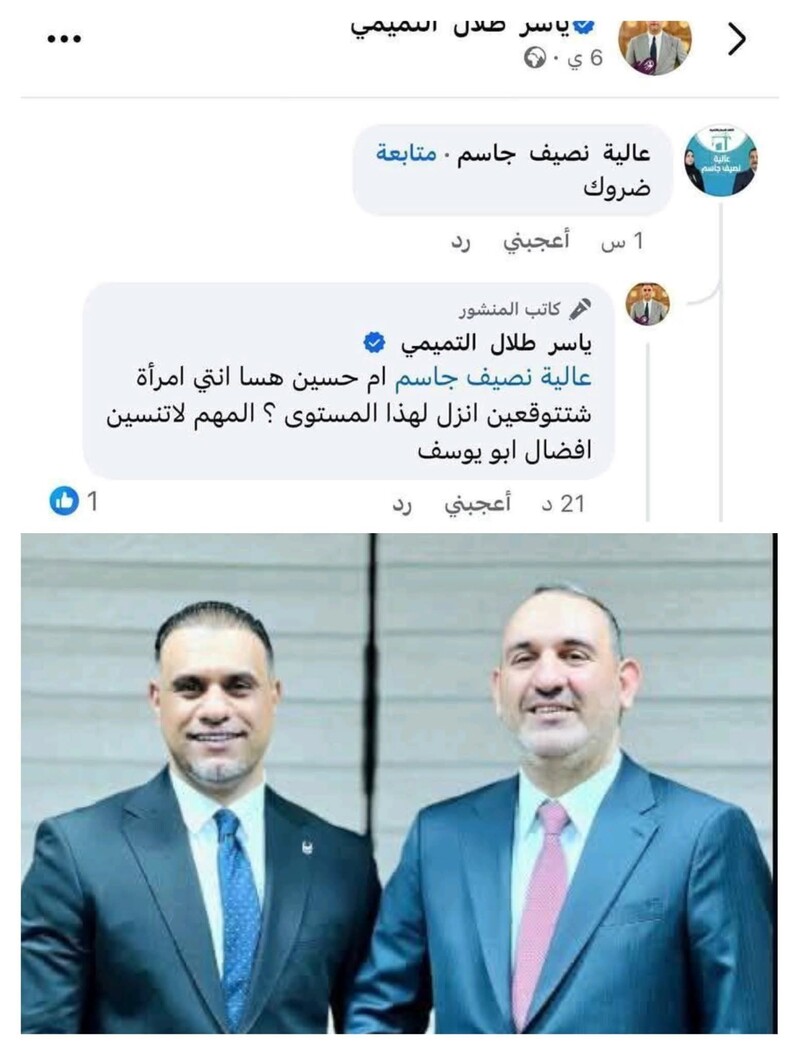Like the reply comment with أعجبني
The image size is (800, 1055).
pos(477,503)
